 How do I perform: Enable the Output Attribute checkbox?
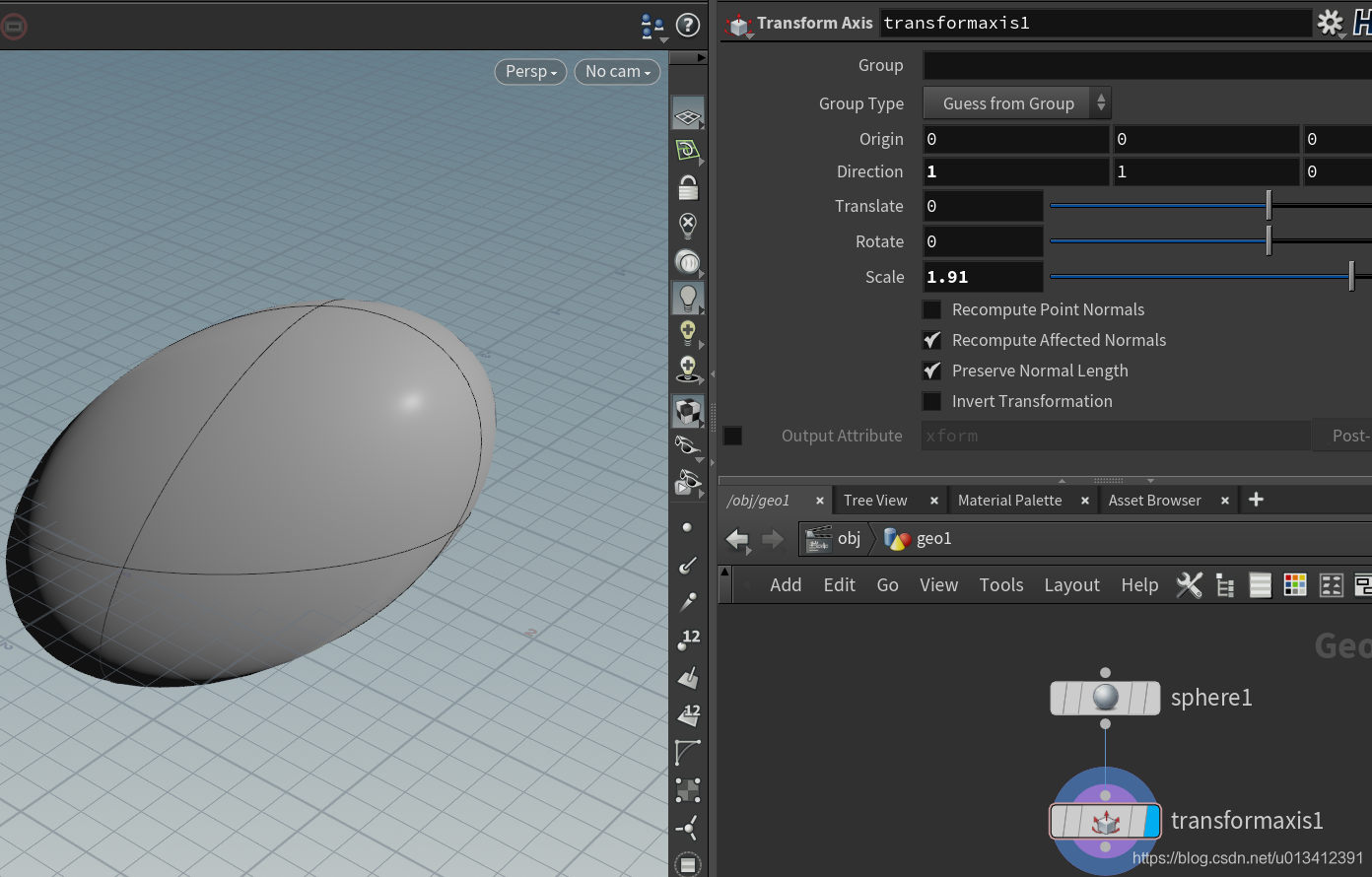coord(732,436)
